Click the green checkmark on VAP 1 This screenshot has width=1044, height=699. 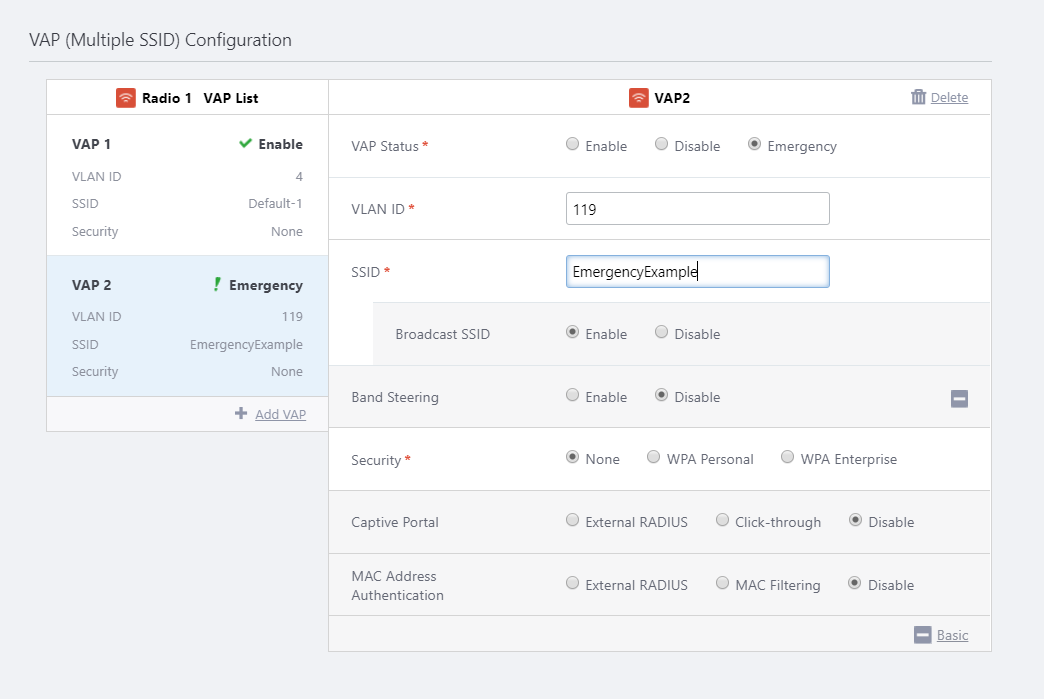[245, 144]
